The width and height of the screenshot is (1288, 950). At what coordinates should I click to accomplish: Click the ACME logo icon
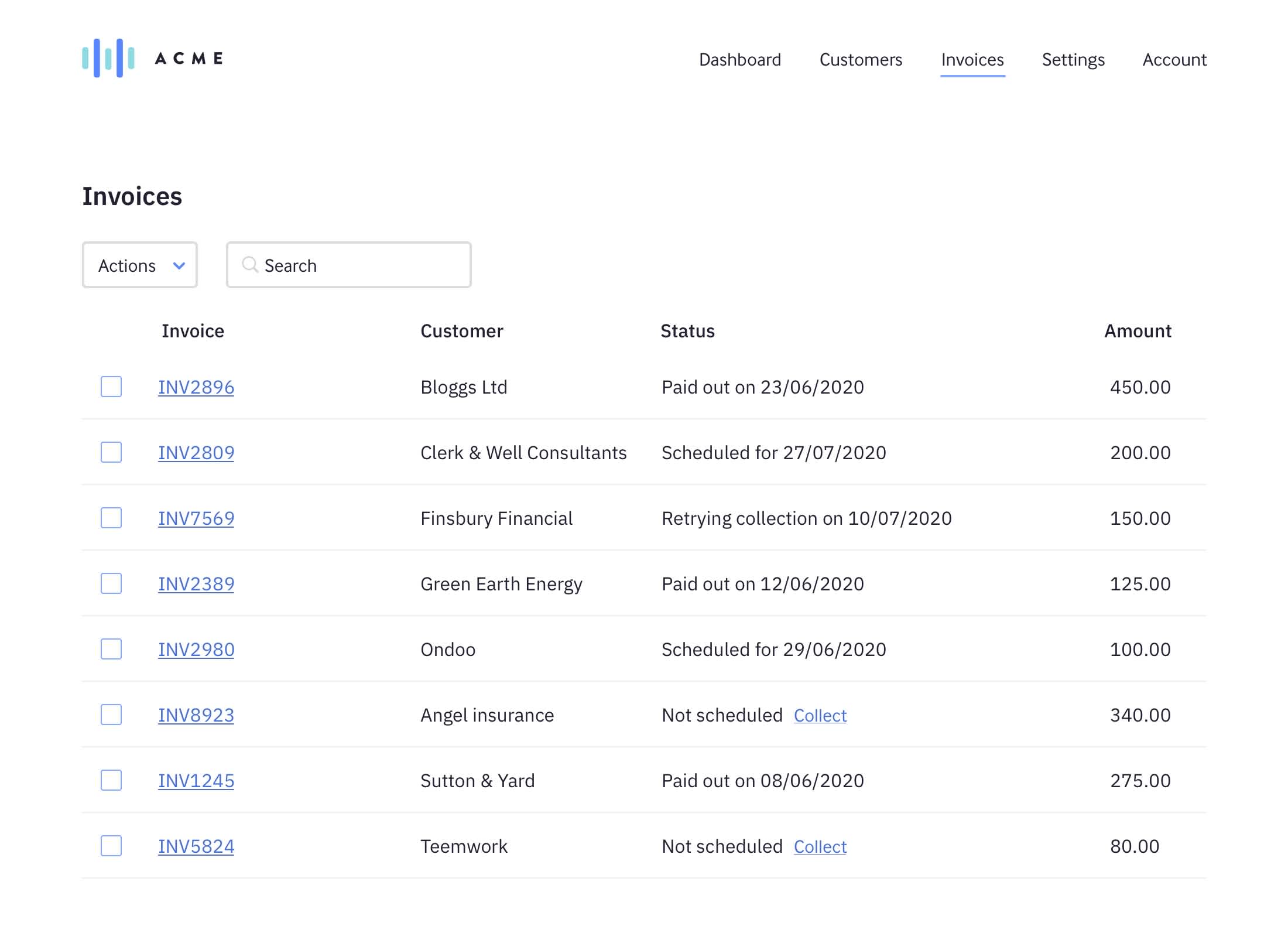[108, 58]
